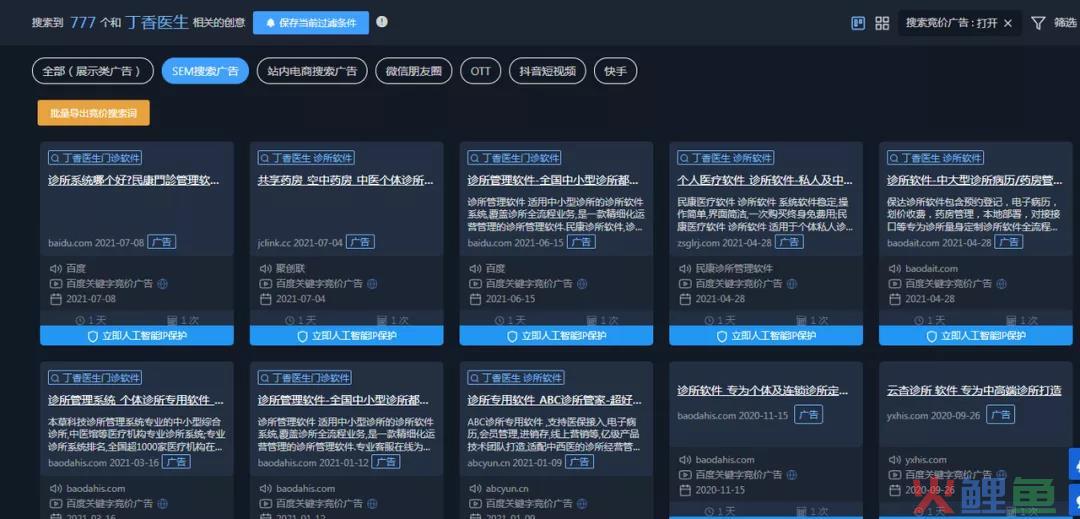Click 立即人工智能IP保护 on baidu.com 2021-06-15 card

click(x=557, y=336)
